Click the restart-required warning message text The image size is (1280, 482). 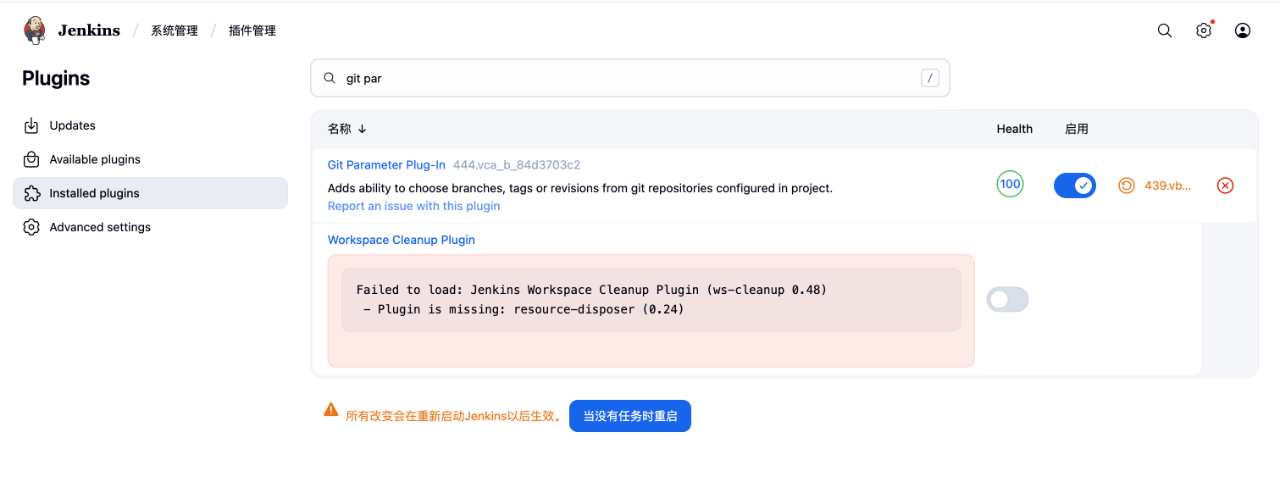pos(455,416)
